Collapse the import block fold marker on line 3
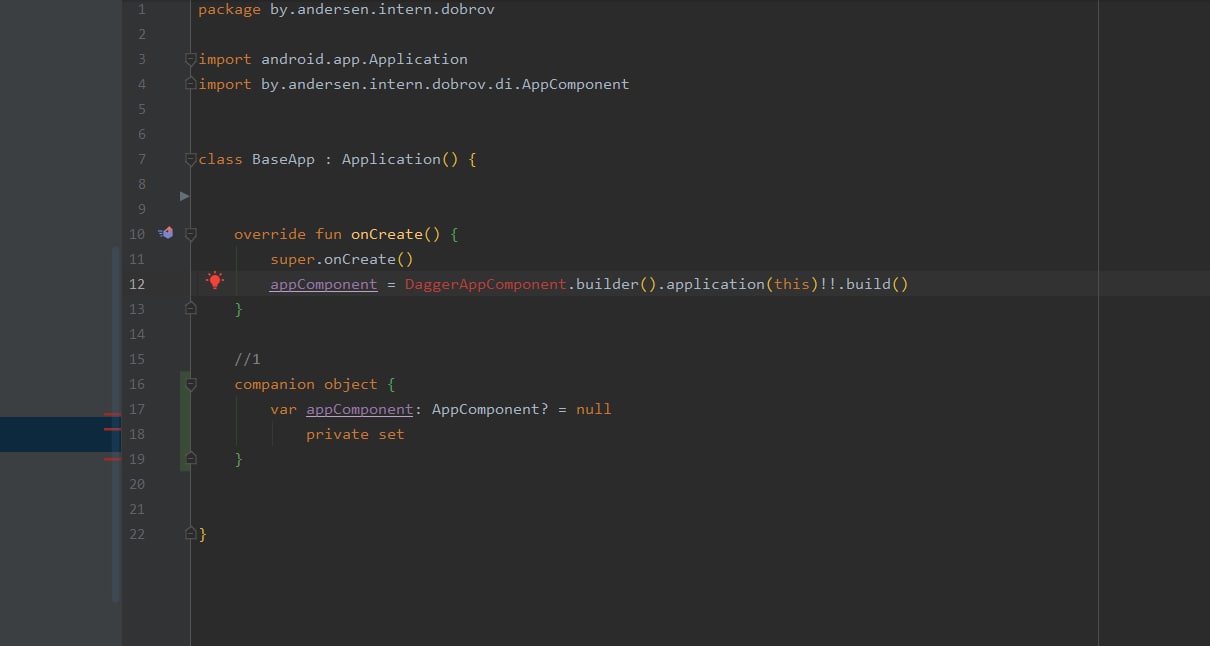1210x646 pixels. [x=190, y=60]
